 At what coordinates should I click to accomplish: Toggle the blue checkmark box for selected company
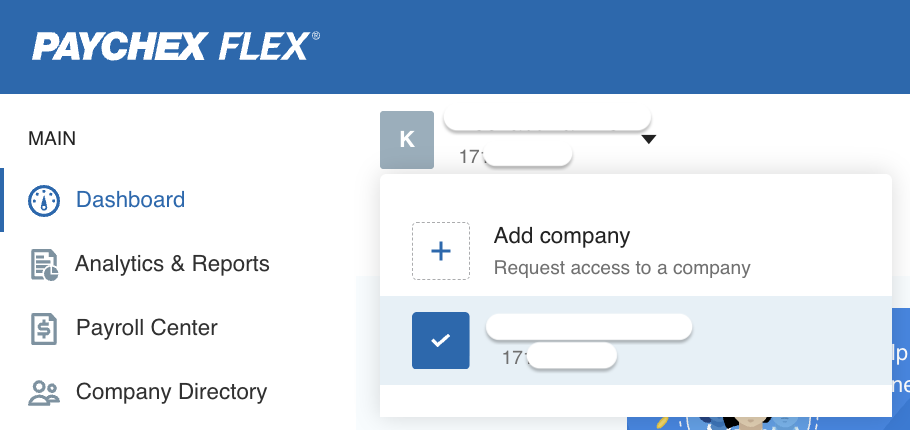pos(441,340)
